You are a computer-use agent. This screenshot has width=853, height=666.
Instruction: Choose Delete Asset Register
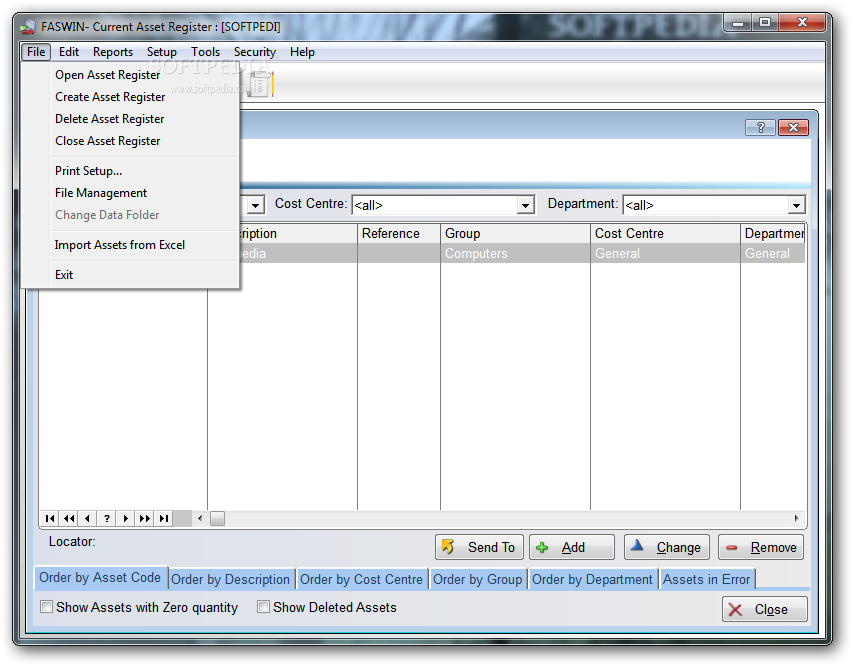131,119
